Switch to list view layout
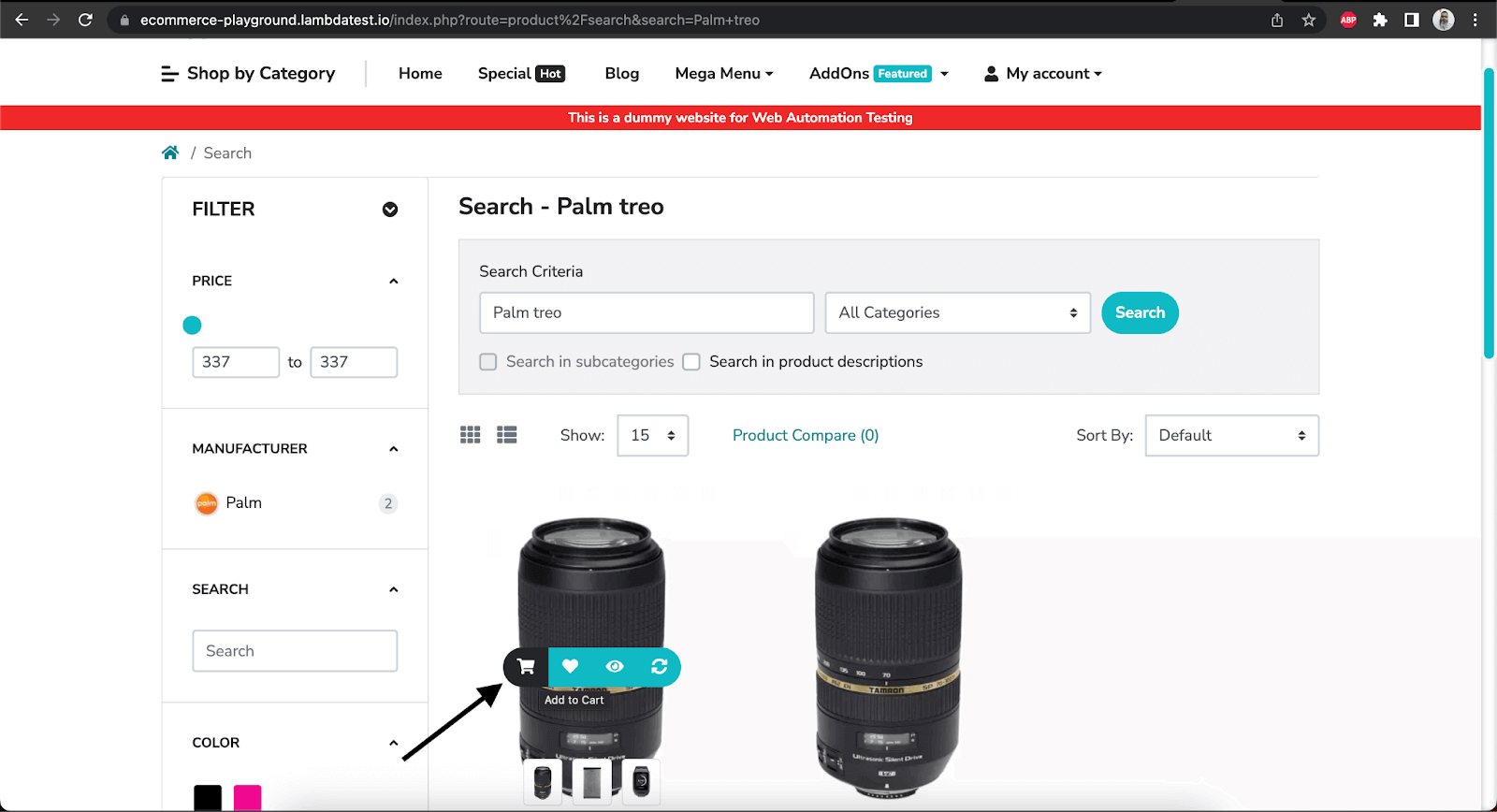The image size is (1497, 812). click(x=507, y=435)
